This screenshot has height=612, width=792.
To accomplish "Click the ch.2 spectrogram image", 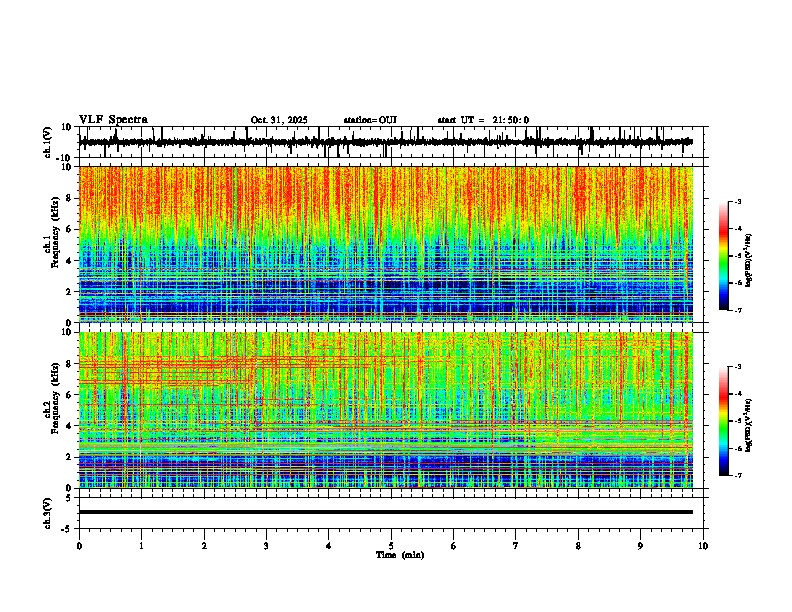I will pyautogui.click(x=385, y=410).
